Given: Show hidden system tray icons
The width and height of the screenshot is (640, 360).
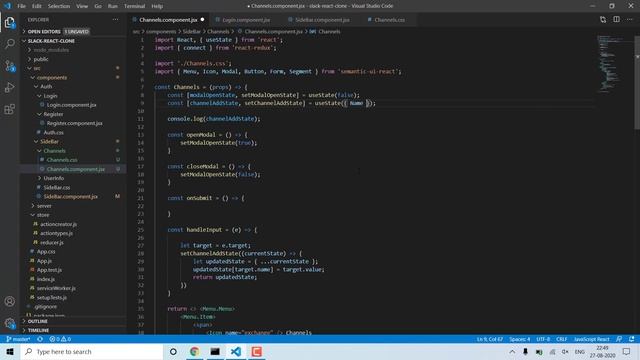Looking at the screenshot, I should [x=512, y=351].
